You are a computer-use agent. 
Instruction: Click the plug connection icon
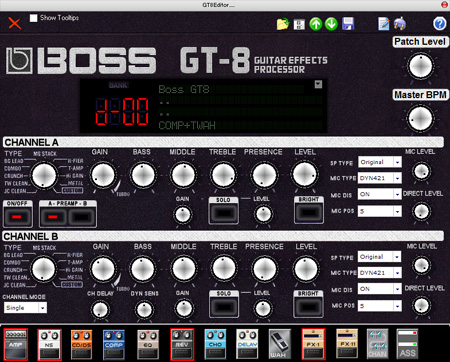click(400, 24)
